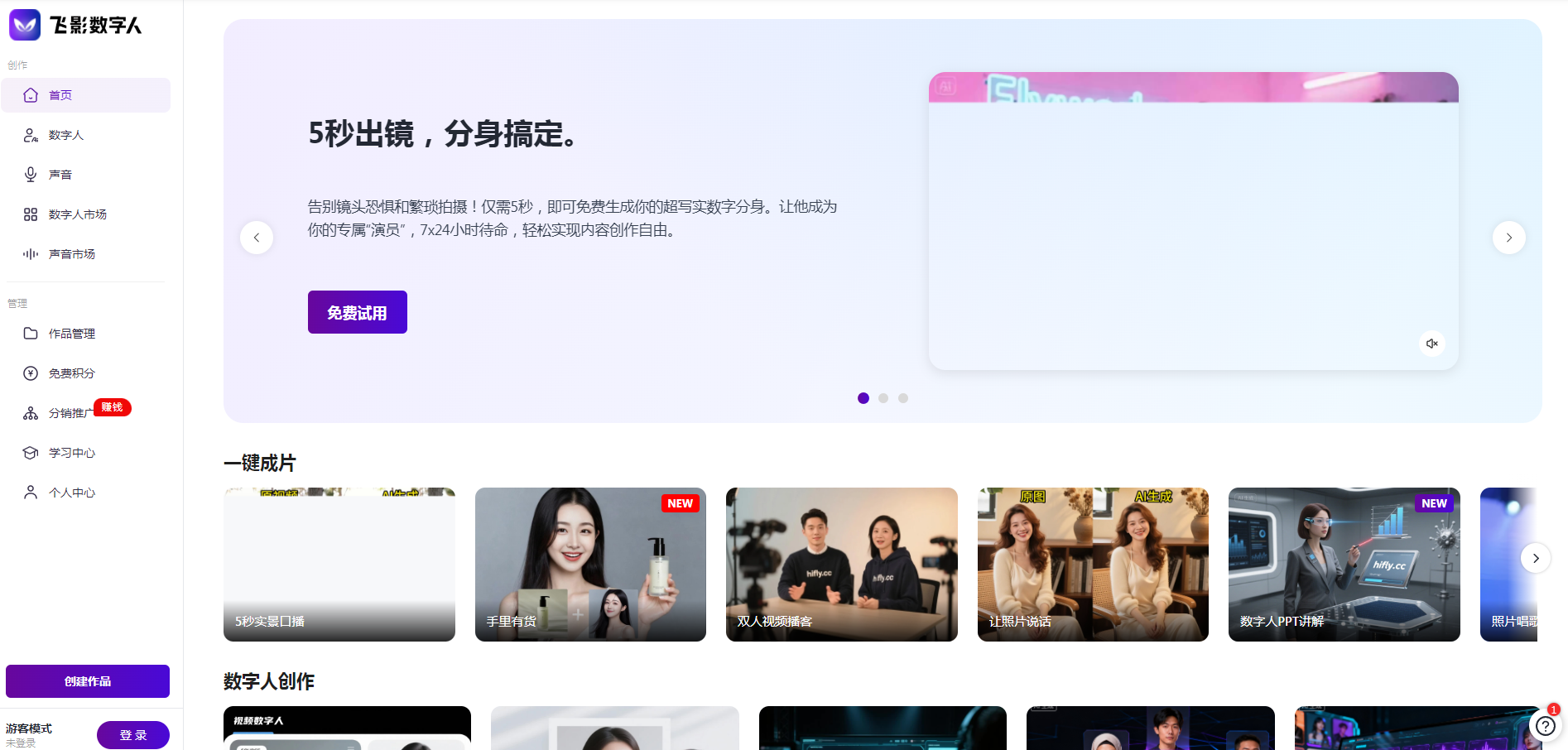Screen dimensions: 1568x750
Task: Select 首页 in the sidebar
Action: [86, 95]
